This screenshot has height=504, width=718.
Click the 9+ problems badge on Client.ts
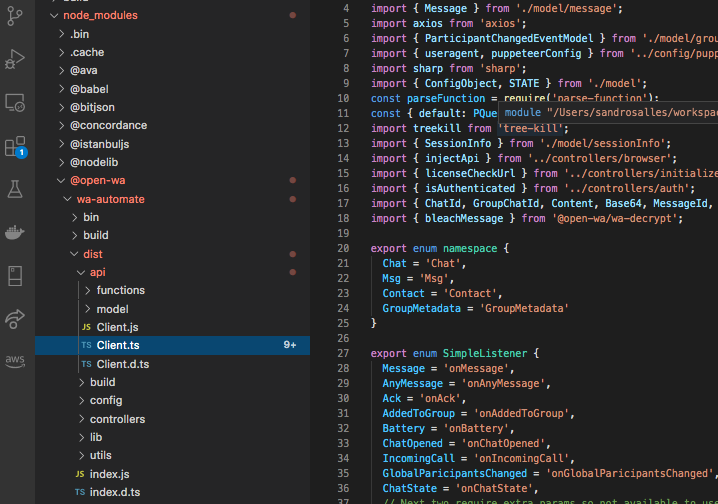pyautogui.click(x=289, y=345)
